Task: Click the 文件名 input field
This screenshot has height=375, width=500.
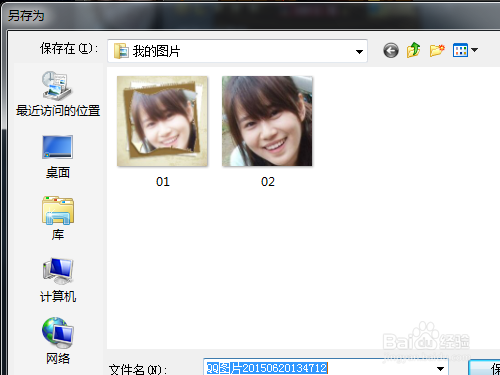Action: pos(325,368)
